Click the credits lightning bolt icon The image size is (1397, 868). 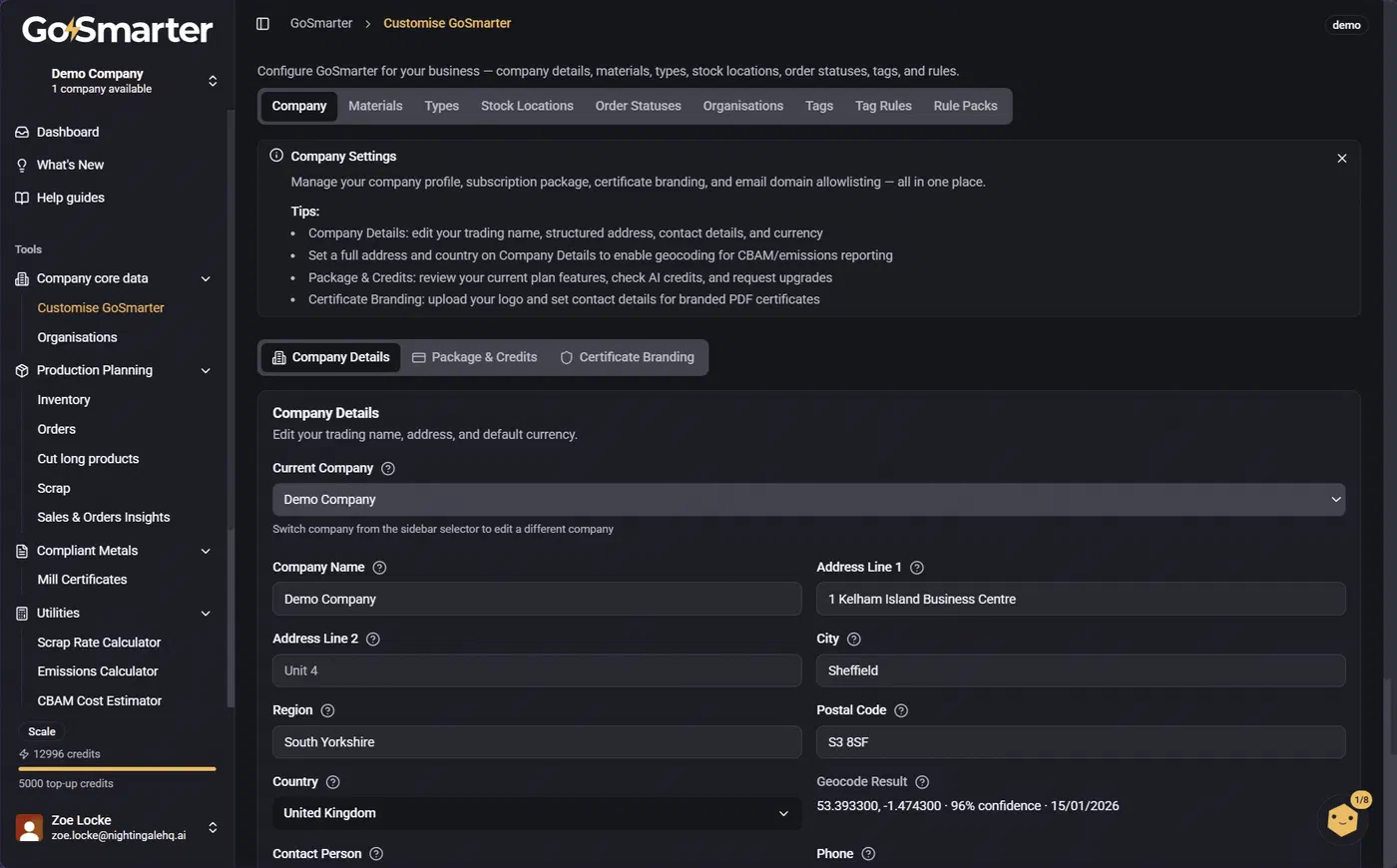coord(24,754)
